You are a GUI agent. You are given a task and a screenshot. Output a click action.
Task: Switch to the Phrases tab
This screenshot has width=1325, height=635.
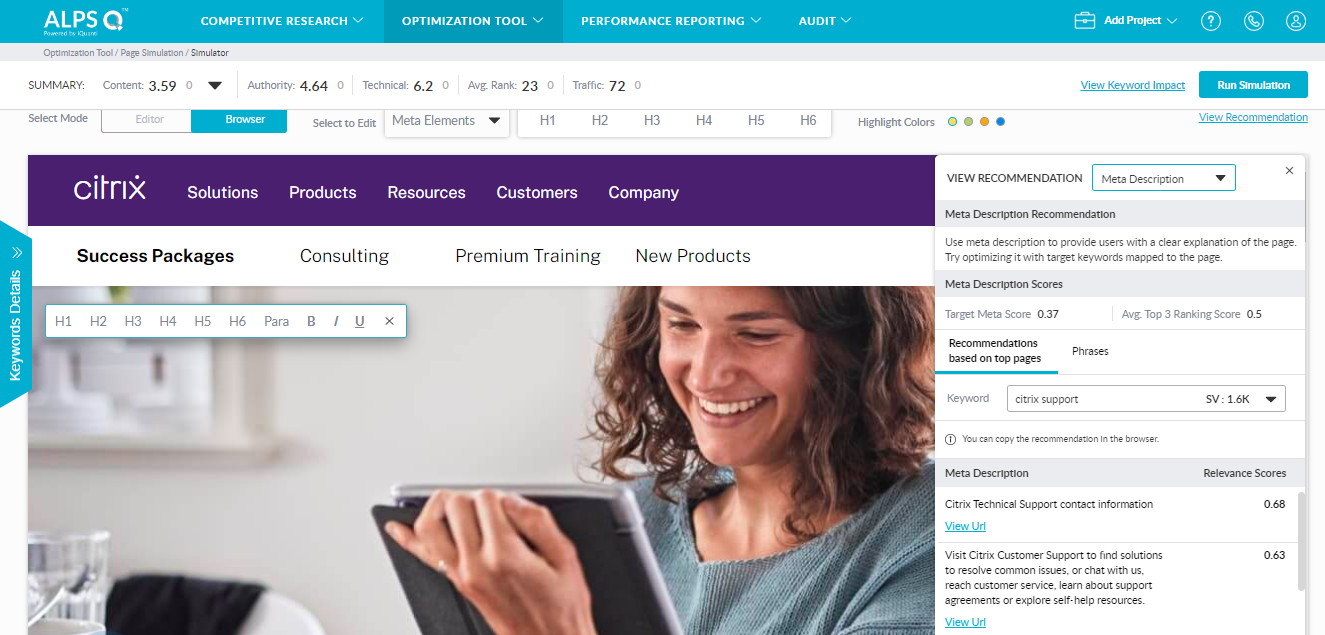click(1090, 351)
